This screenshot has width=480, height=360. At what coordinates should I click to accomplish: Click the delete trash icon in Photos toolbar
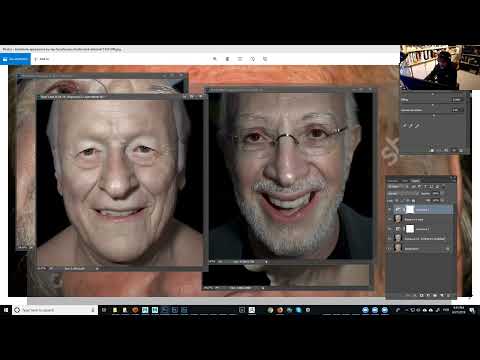point(227,59)
